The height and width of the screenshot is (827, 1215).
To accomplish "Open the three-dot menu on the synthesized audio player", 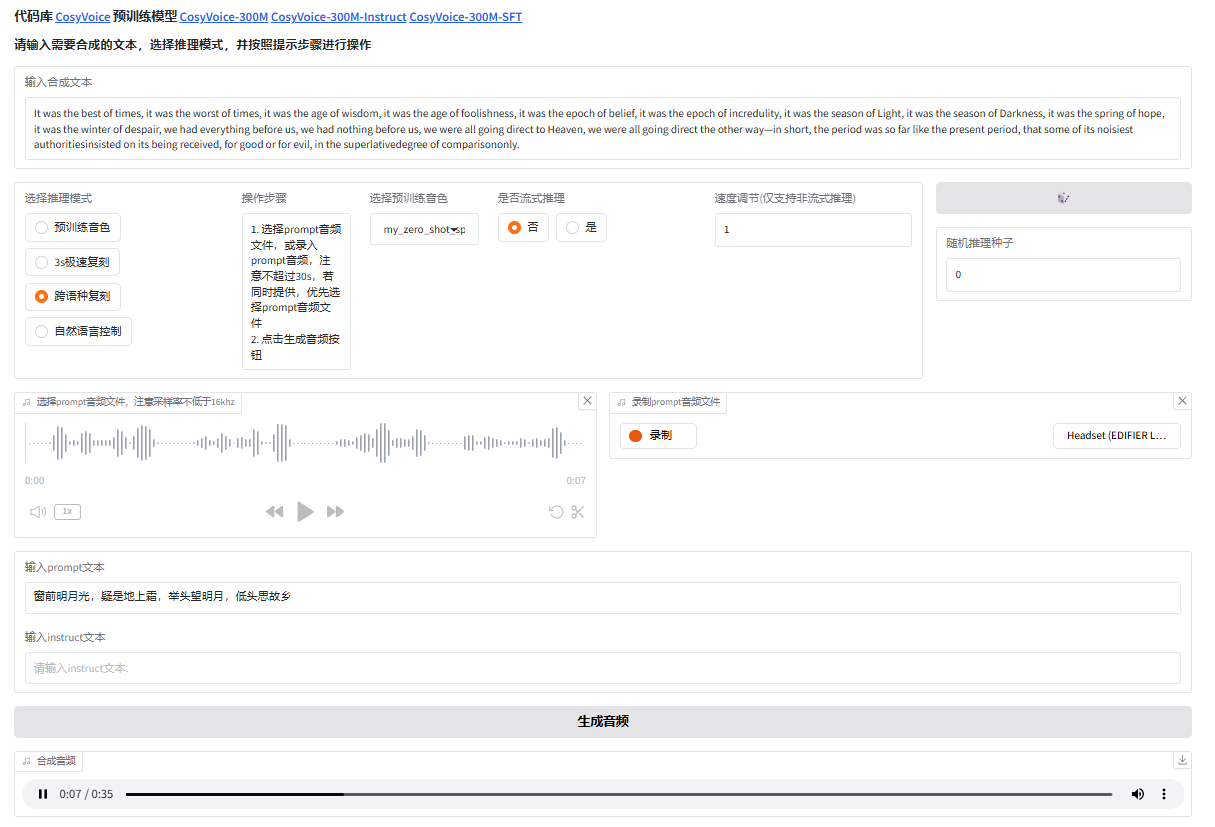I will click(1163, 793).
